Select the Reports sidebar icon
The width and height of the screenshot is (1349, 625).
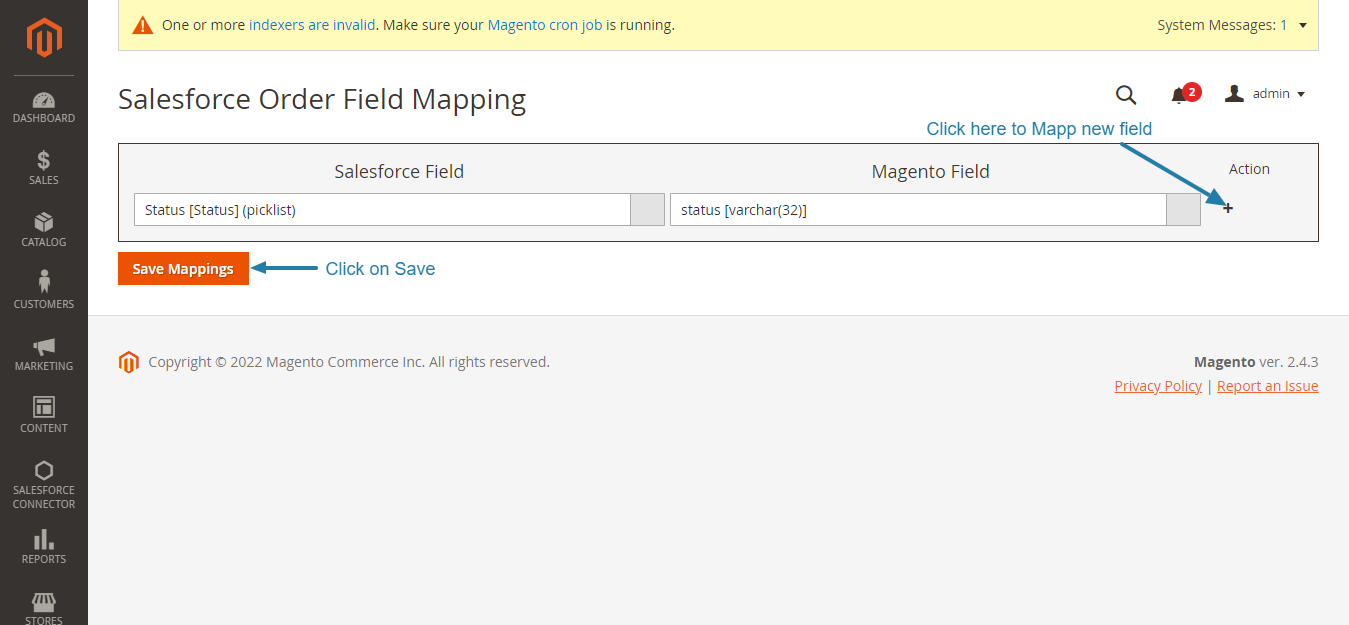pyautogui.click(x=43, y=545)
